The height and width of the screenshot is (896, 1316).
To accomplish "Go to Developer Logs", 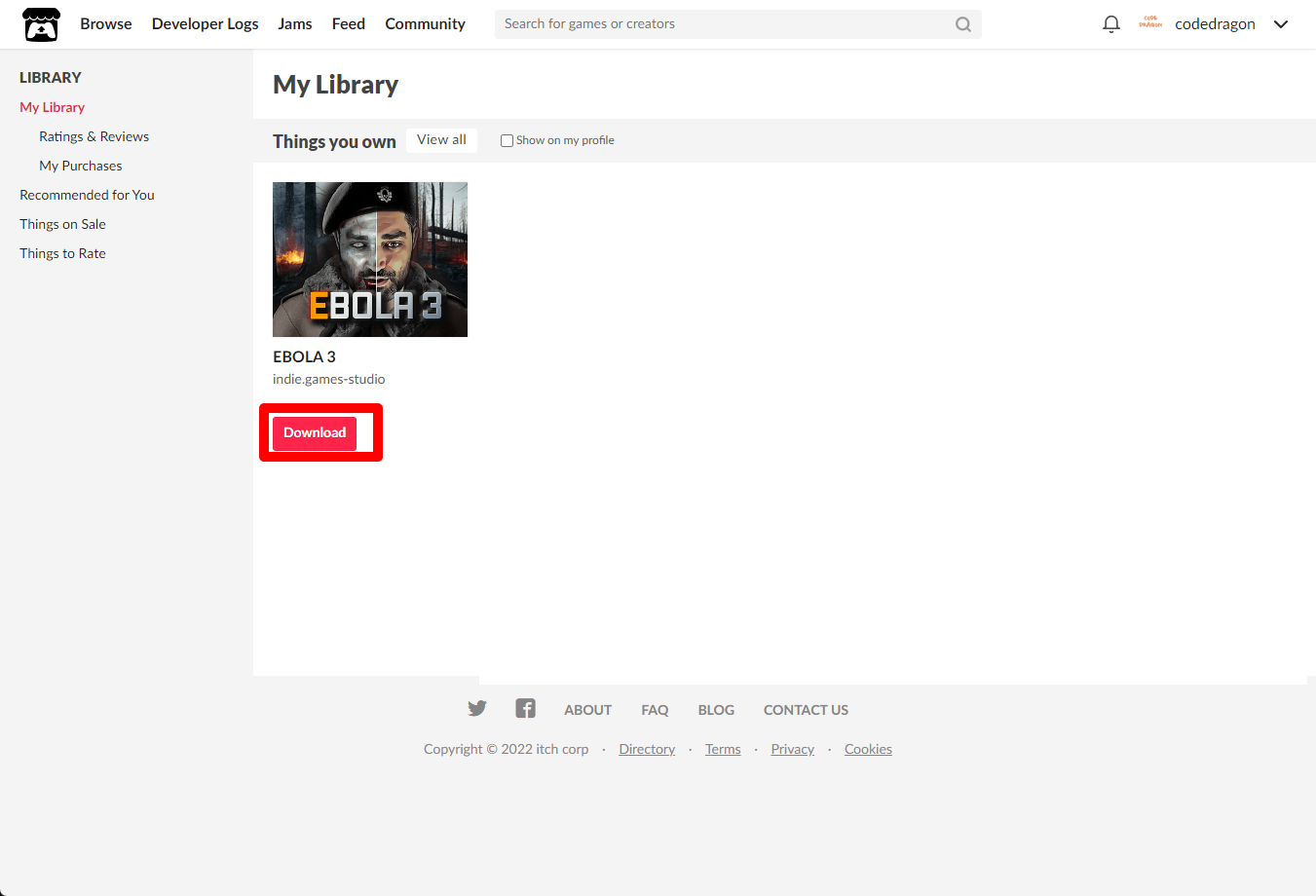I will [206, 24].
